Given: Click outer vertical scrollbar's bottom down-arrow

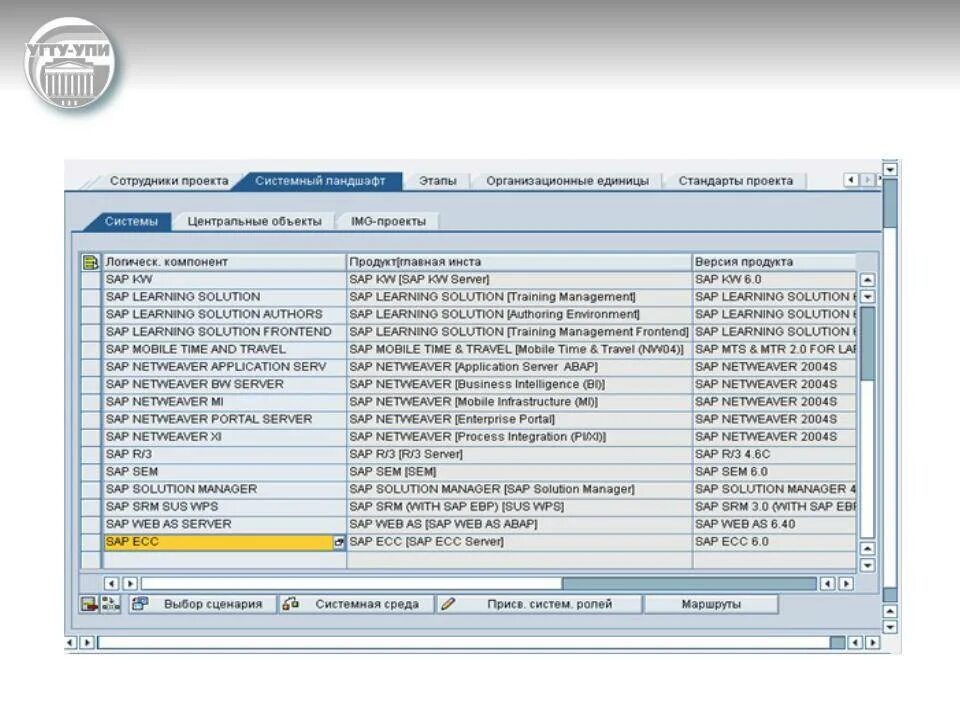Looking at the screenshot, I should [890, 628].
